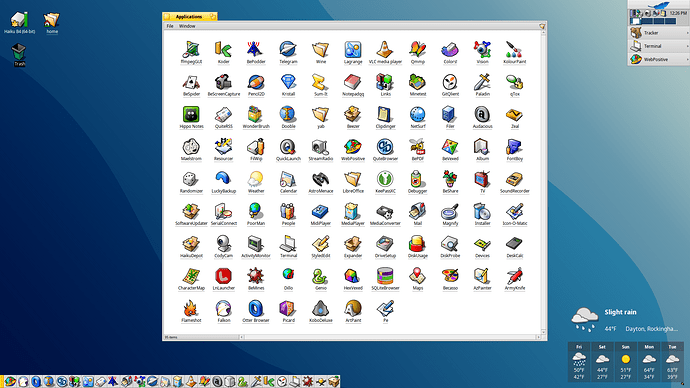Select the BeMines game icon

click(256, 276)
